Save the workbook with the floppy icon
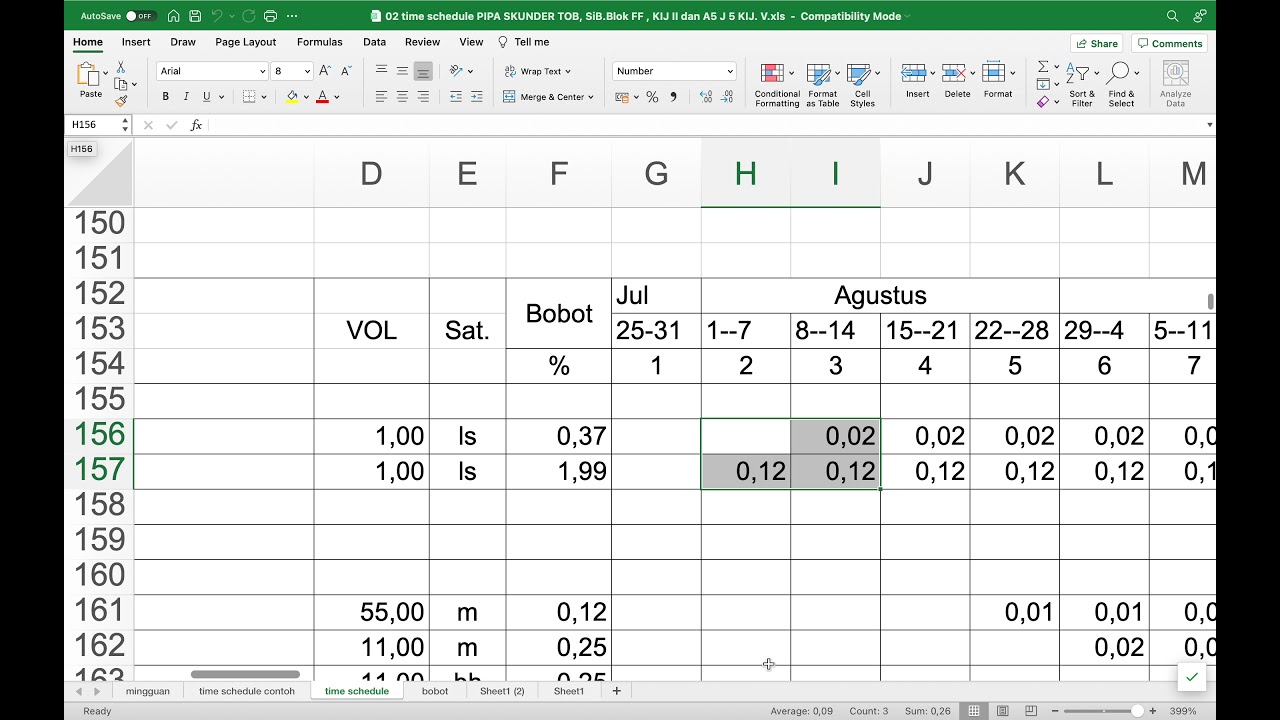The height and width of the screenshot is (720, 1280). [x=195, y=16]
